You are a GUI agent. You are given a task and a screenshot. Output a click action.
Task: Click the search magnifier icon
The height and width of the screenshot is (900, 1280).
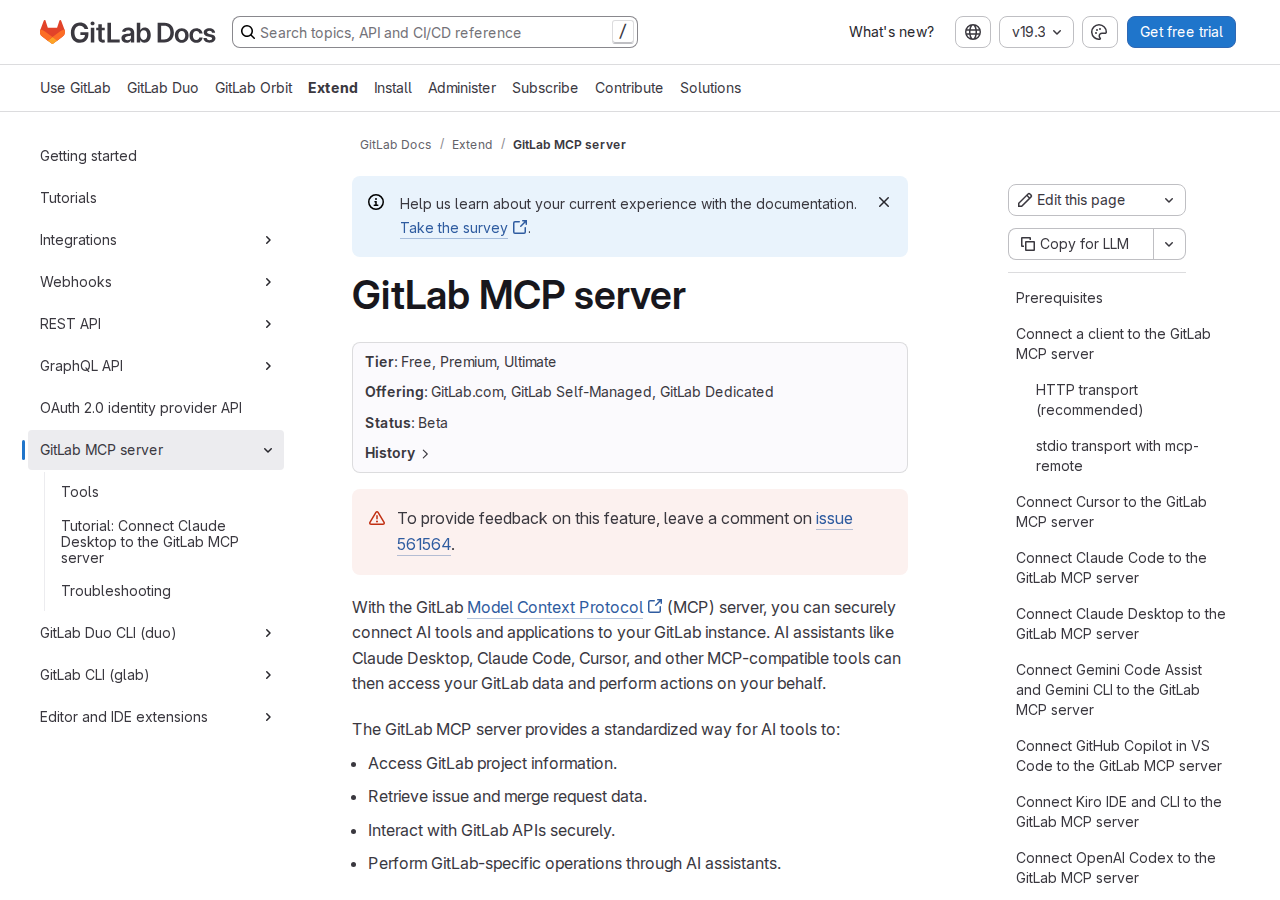coord(247,32)
